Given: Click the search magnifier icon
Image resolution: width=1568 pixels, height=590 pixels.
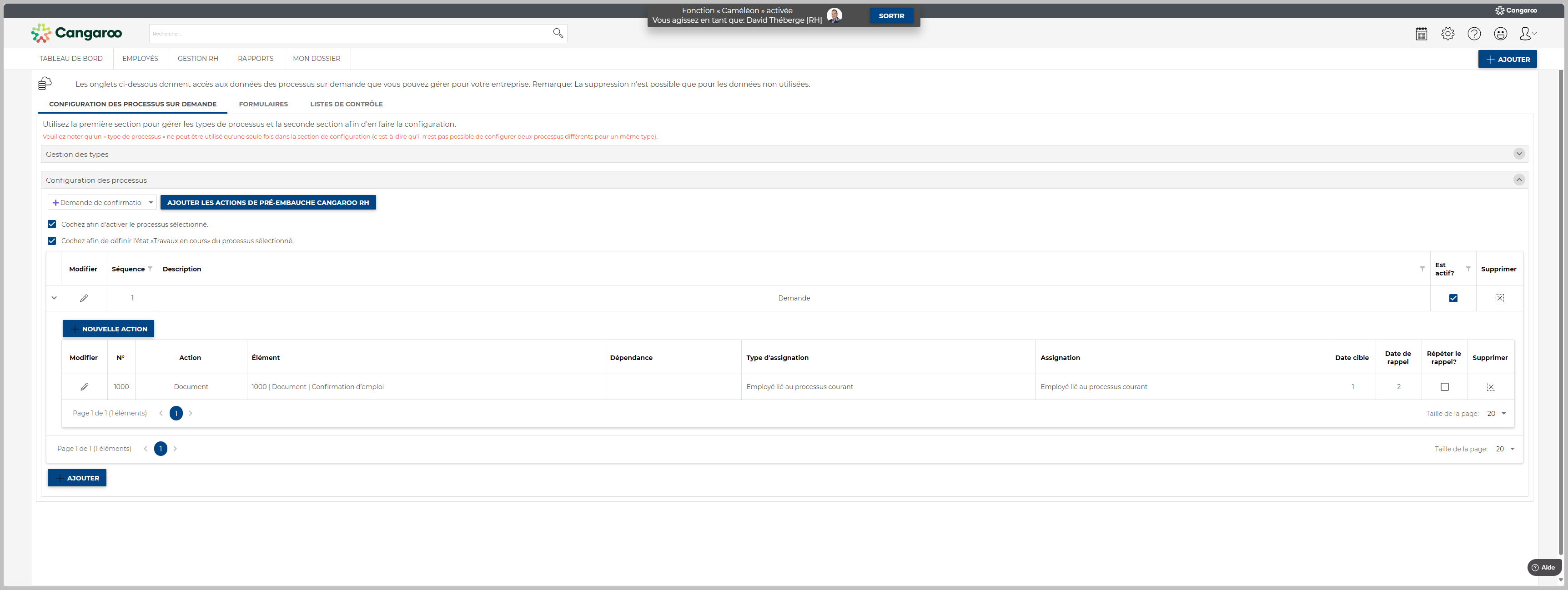Looking at the screenshot, I should [558, 34].
